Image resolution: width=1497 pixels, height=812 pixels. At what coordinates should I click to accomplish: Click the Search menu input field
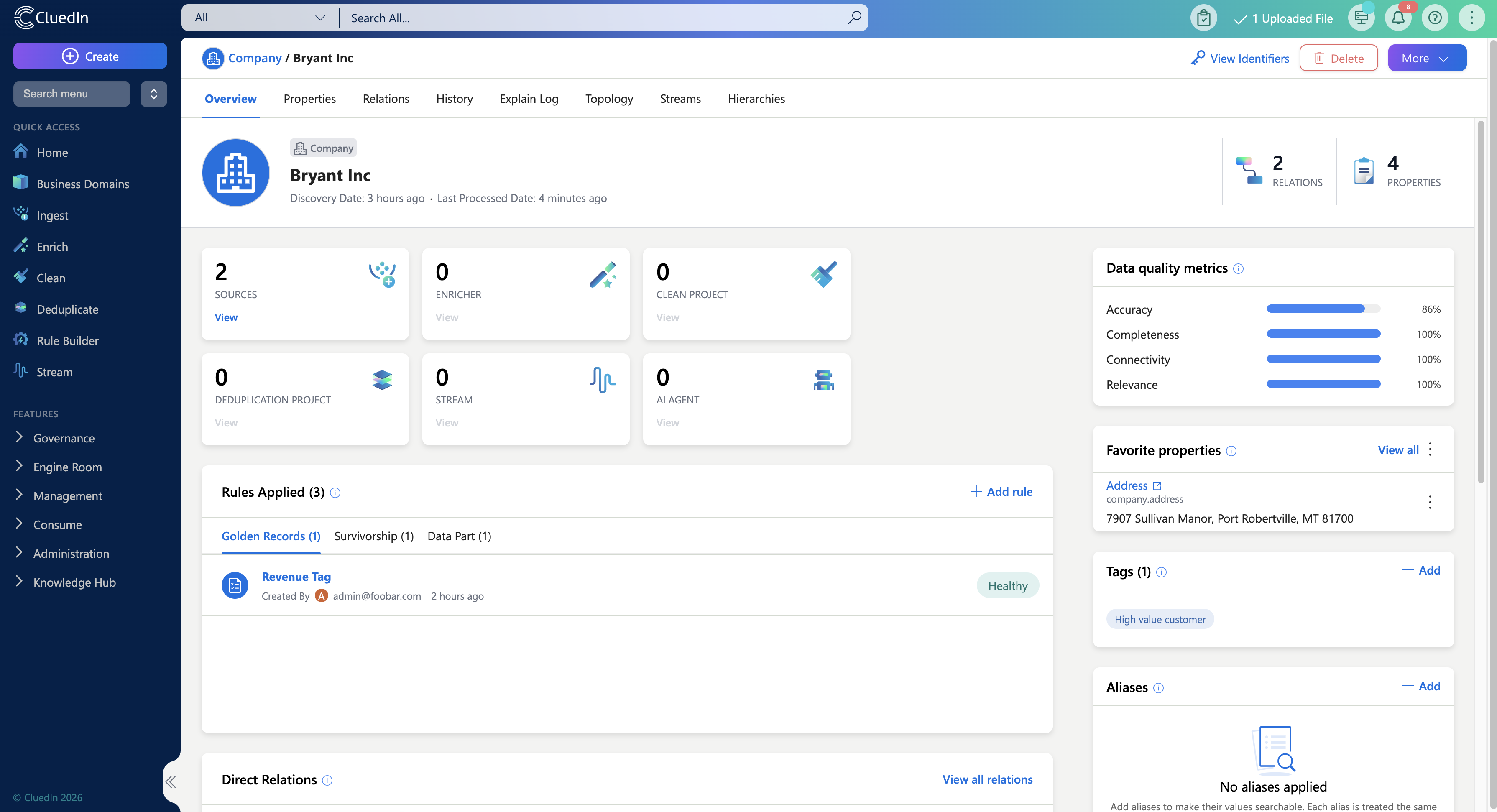point(72,94)
